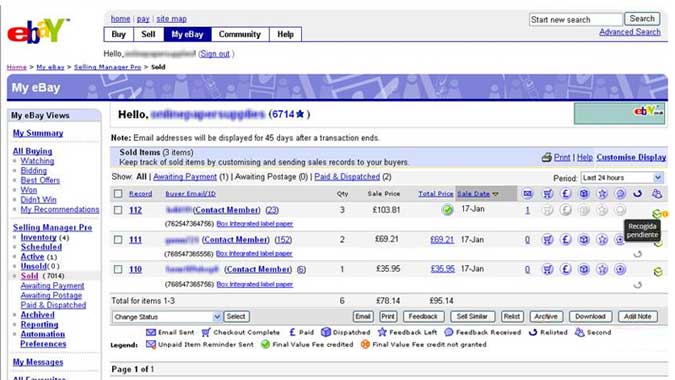Screen dimensions: 675x380
Task: Click the Search button
Action: click(x=642, y=19)
